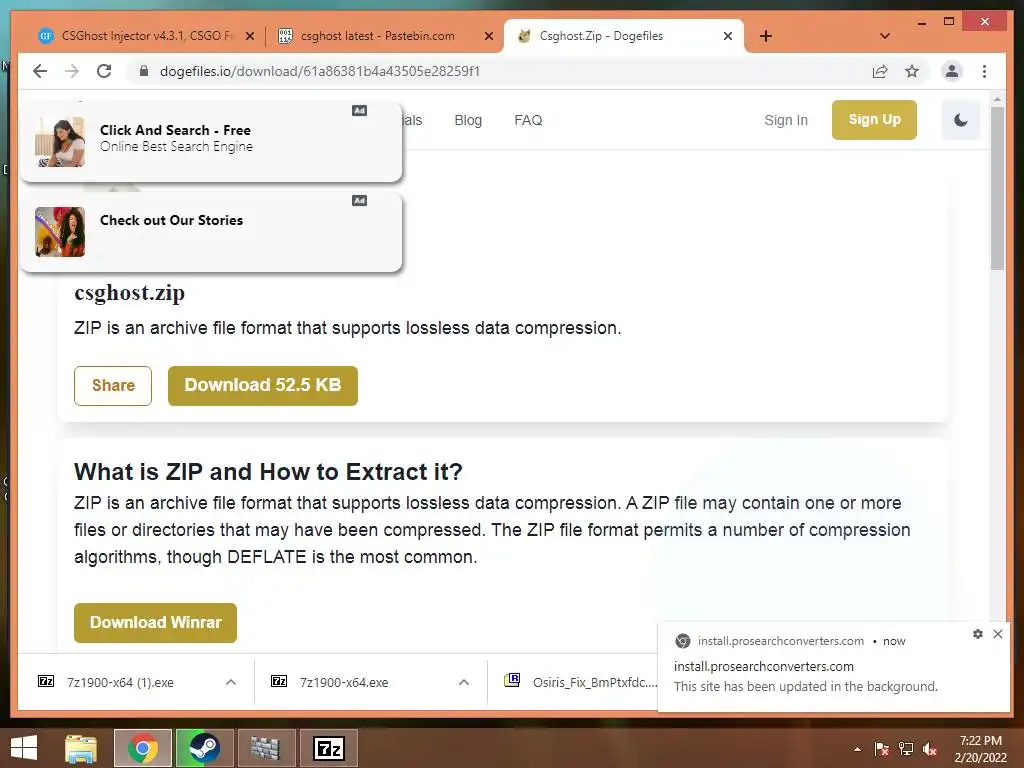The width and height of the screenshot is (1024, 768).
Task: Click Download 52.5 KB button
Action: (x=263, y=385)
